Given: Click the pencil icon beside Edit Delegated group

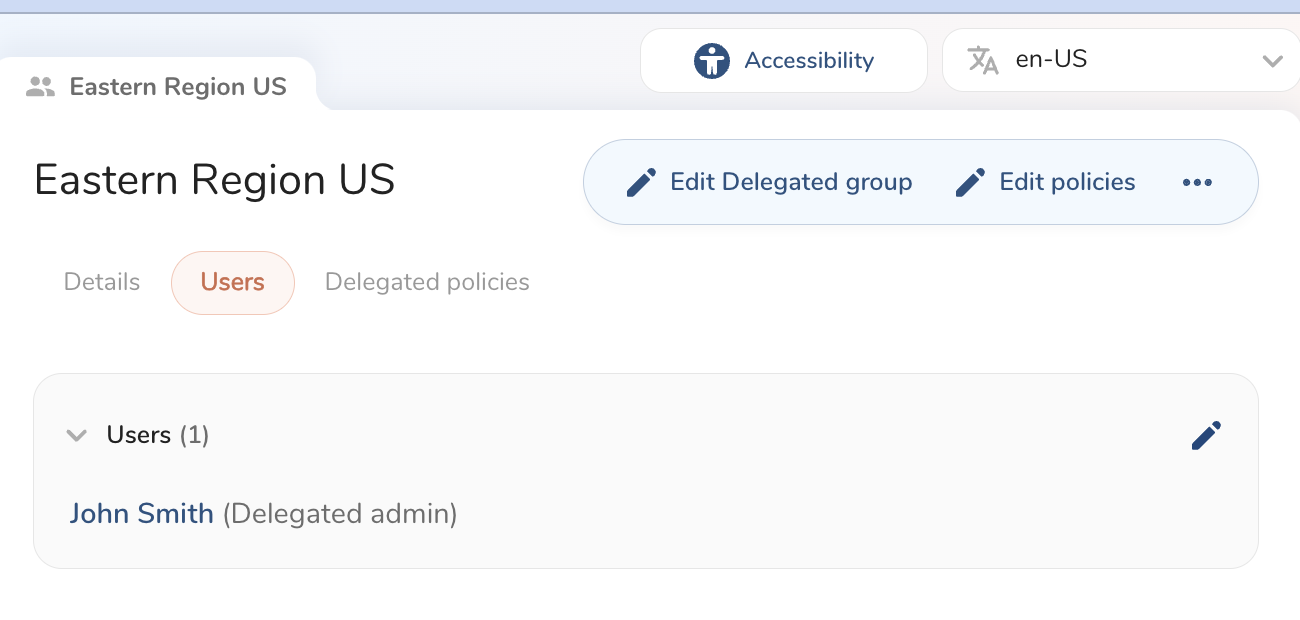Looking at the screenshot, I should pos(641,182).
